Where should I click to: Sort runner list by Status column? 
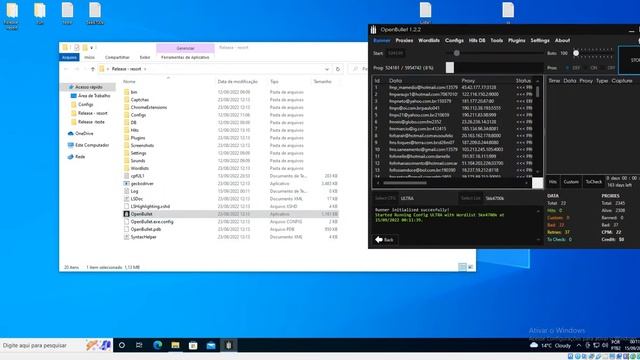[523, 81]
